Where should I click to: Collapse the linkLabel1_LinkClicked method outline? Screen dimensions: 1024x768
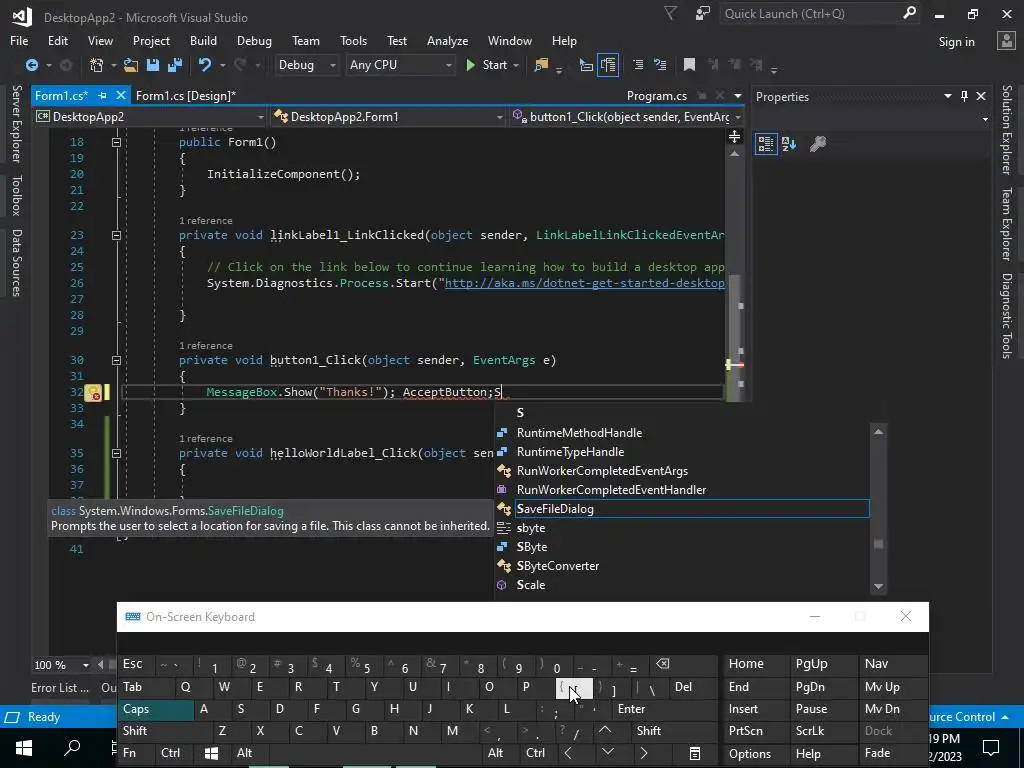click(x=116, y=235)
